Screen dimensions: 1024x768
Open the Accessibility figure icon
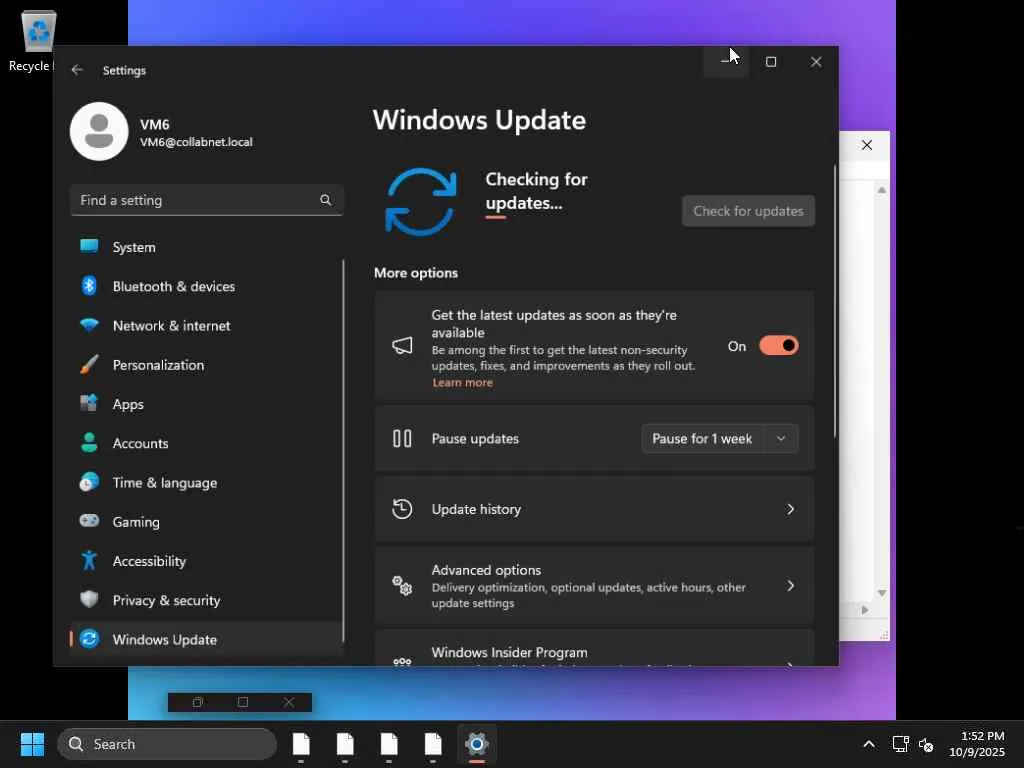tap(89, 560)
